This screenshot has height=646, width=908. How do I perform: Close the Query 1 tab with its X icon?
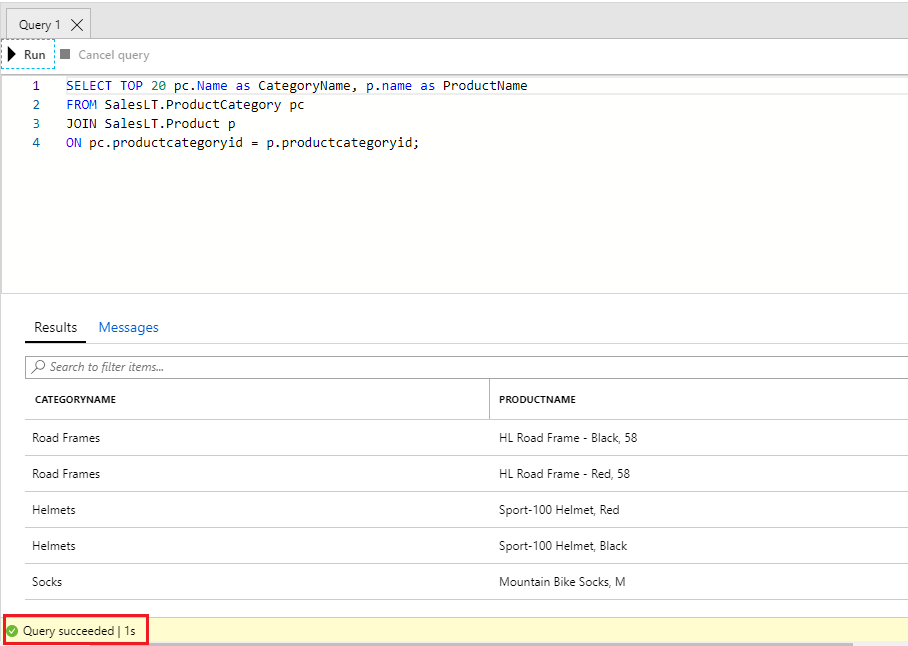click(75, 23)
